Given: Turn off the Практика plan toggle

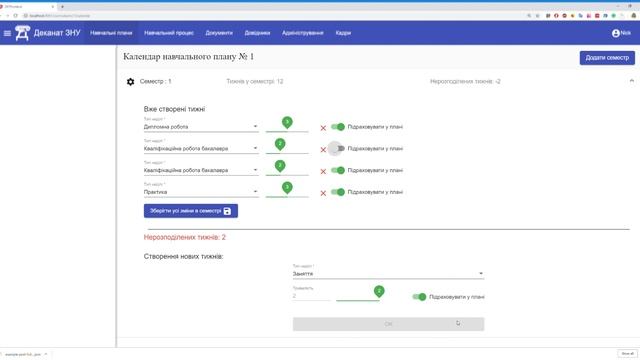Looking at the screenshot, I should pyautogui.click(x=338, y=192).
